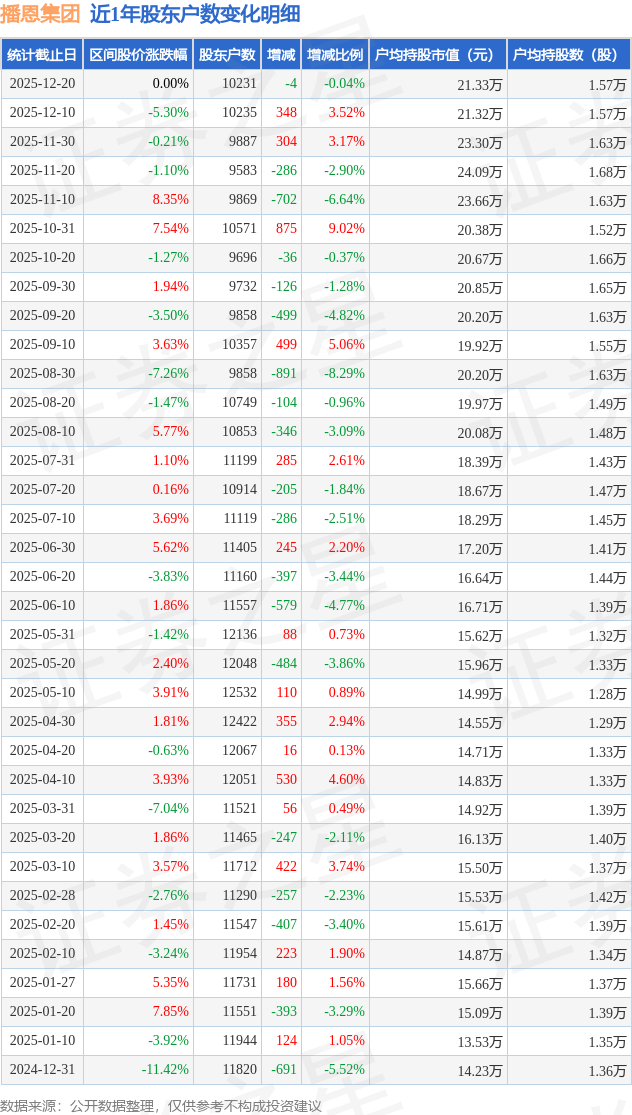Select the 户均持股数（股） column header

tap(569, 55)
